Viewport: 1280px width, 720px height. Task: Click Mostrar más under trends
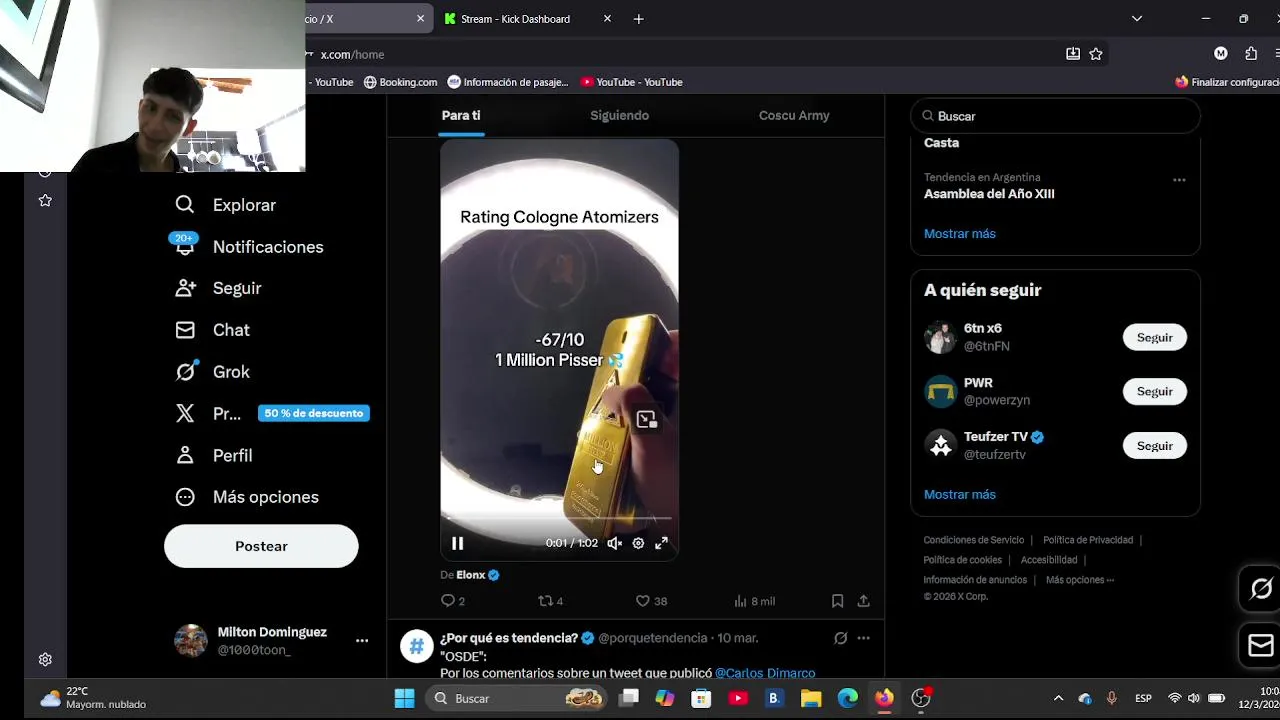[960, 233]
